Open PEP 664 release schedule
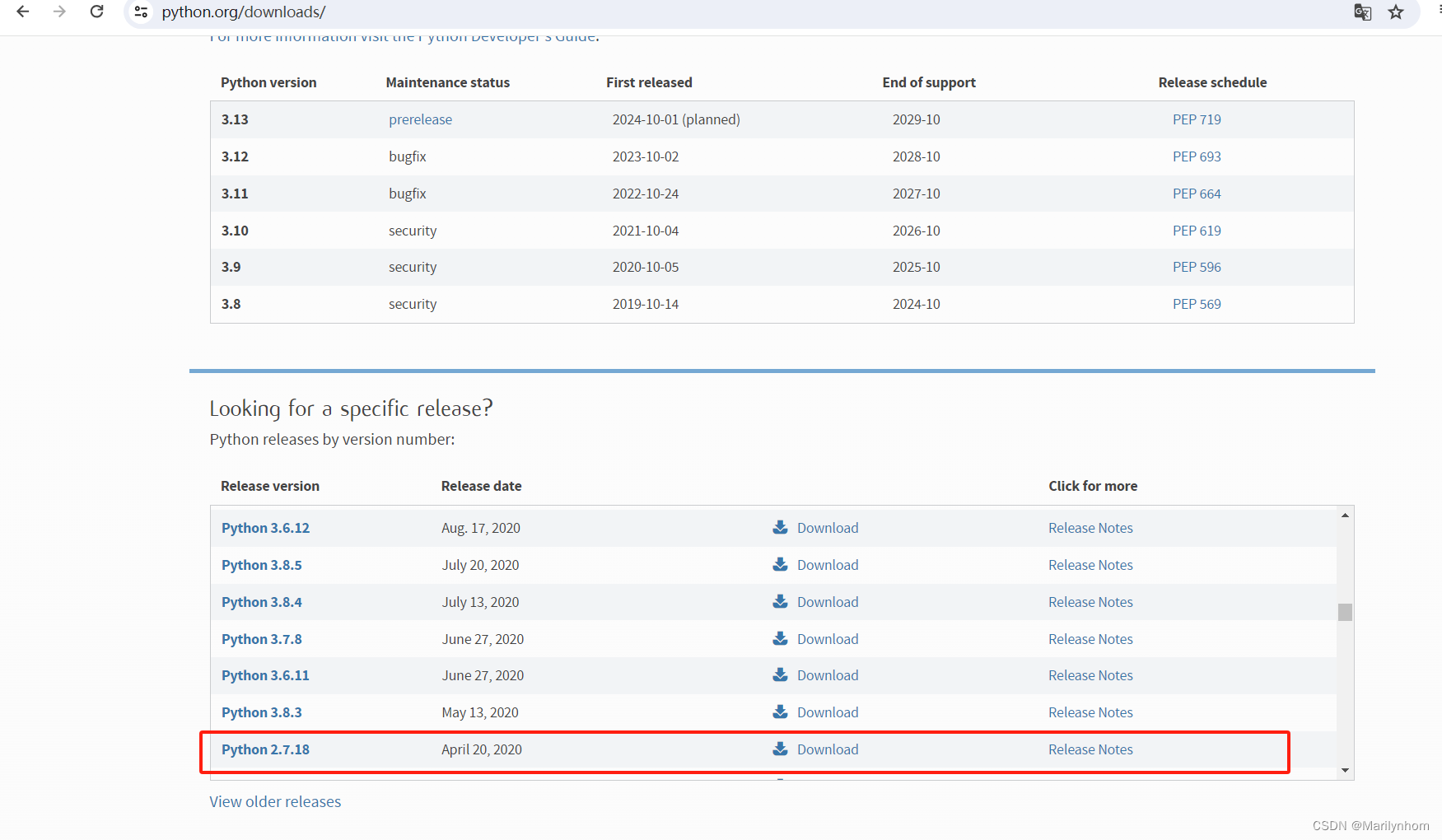This screenshot has height=840, width=1442. [x=1197, y=194]
